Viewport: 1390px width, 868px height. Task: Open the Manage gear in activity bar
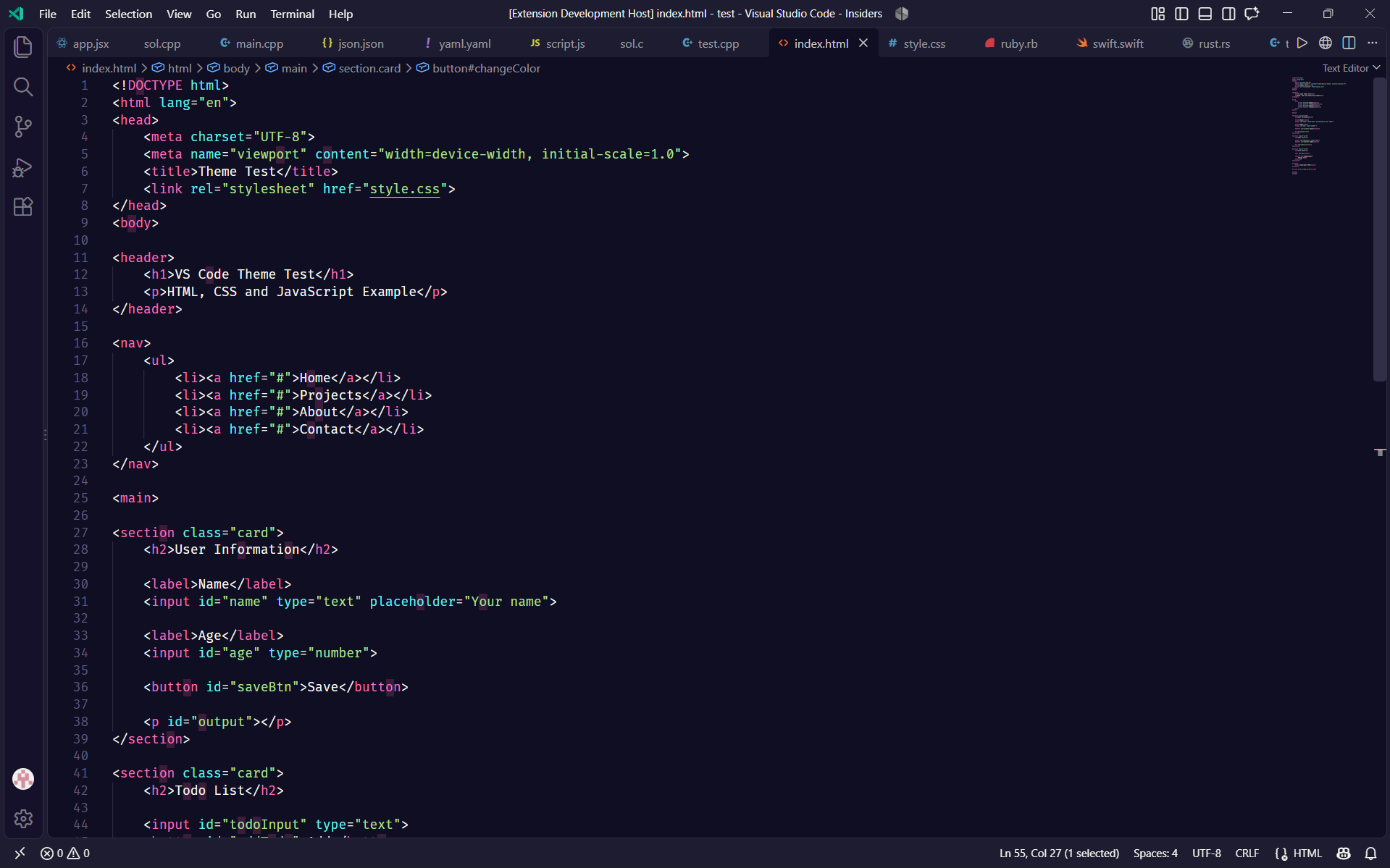[23, 819]
